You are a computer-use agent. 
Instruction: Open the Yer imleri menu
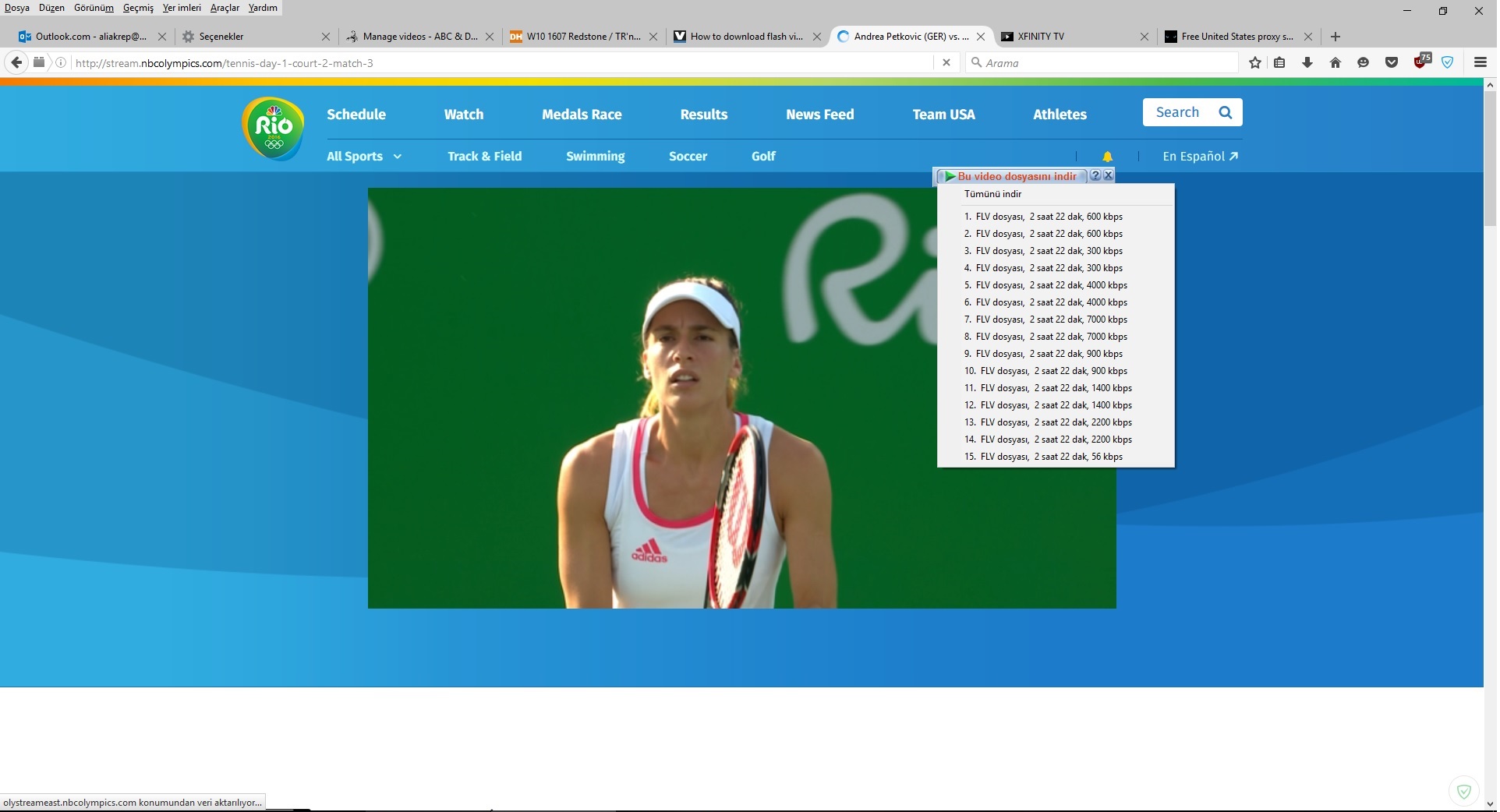tap(182, 8)
